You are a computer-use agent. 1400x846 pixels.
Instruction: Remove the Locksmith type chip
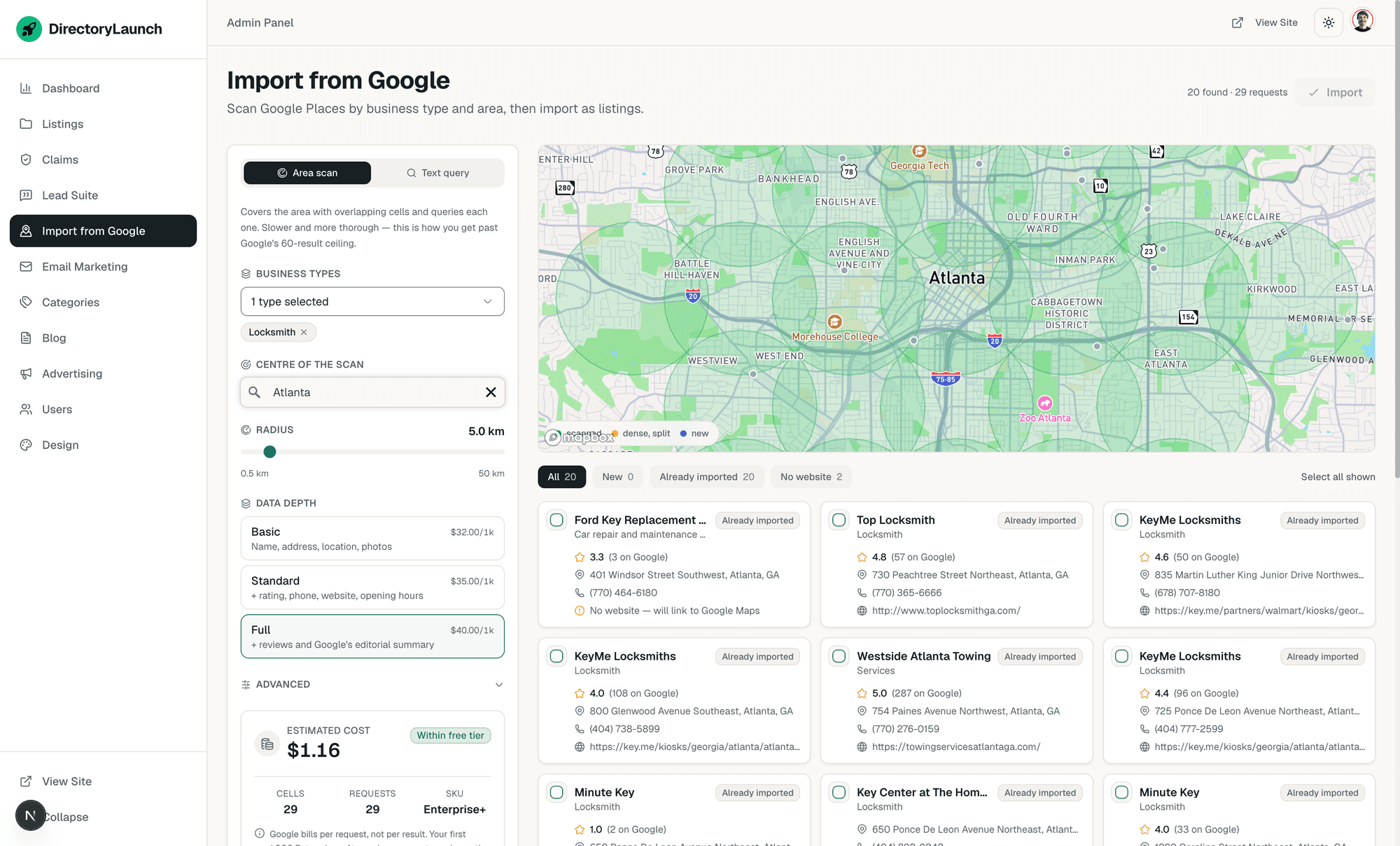pos(304,333)
